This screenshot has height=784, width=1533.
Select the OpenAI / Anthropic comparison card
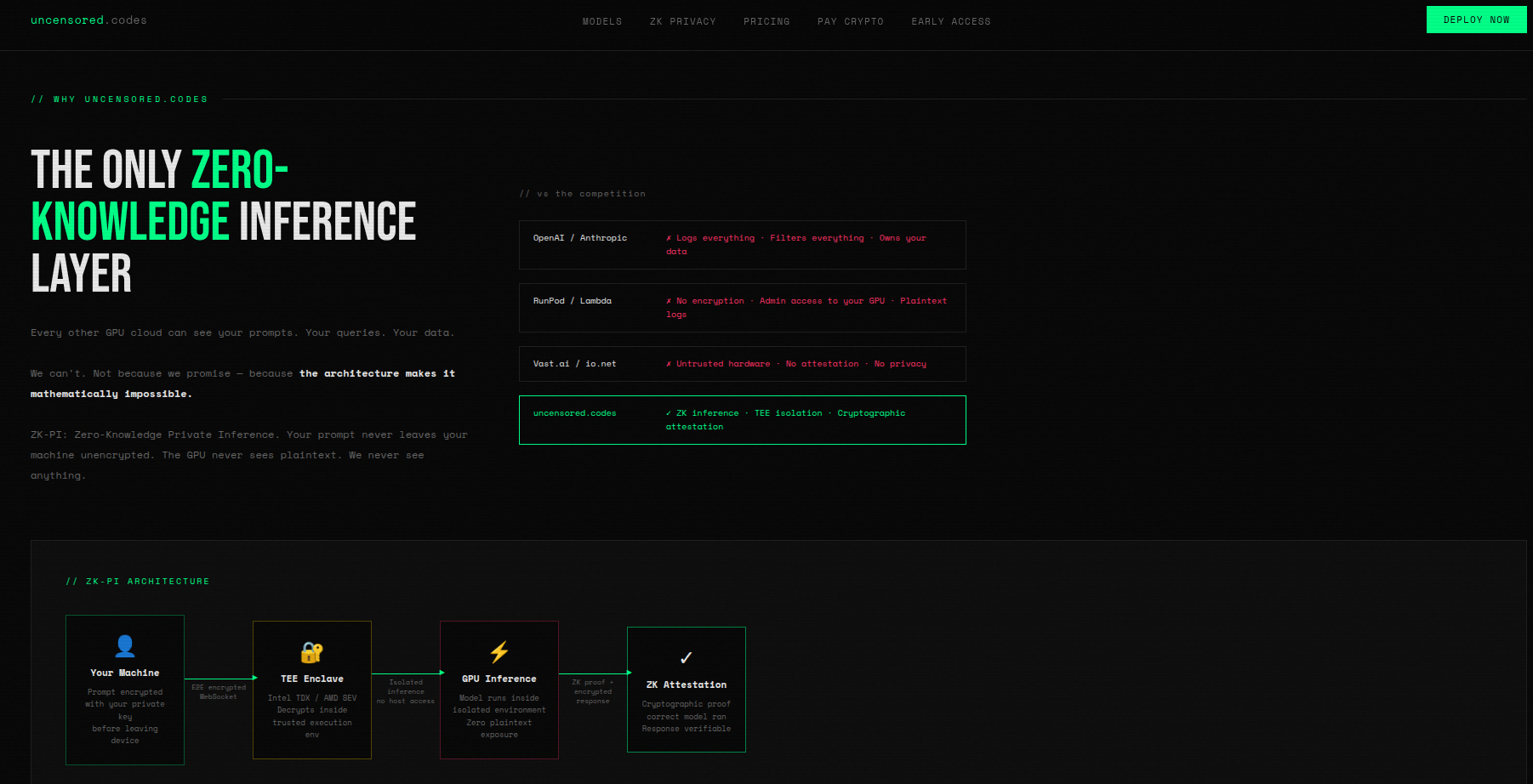point(742,245)
